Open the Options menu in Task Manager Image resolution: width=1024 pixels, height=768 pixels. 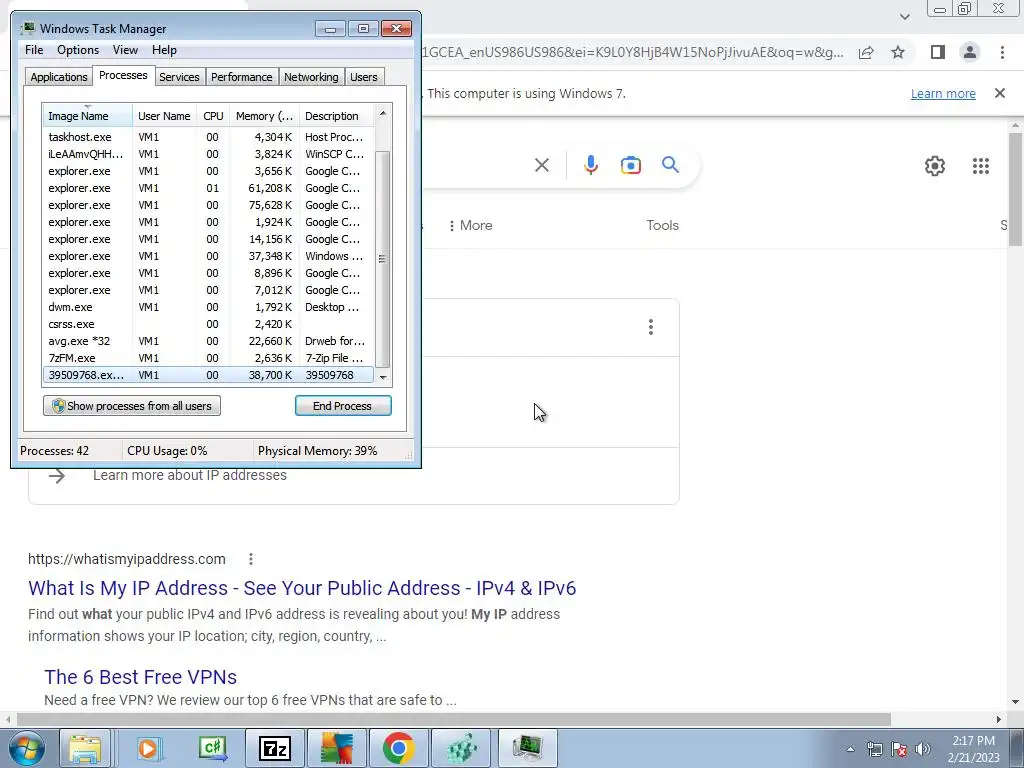coord(78,50)
